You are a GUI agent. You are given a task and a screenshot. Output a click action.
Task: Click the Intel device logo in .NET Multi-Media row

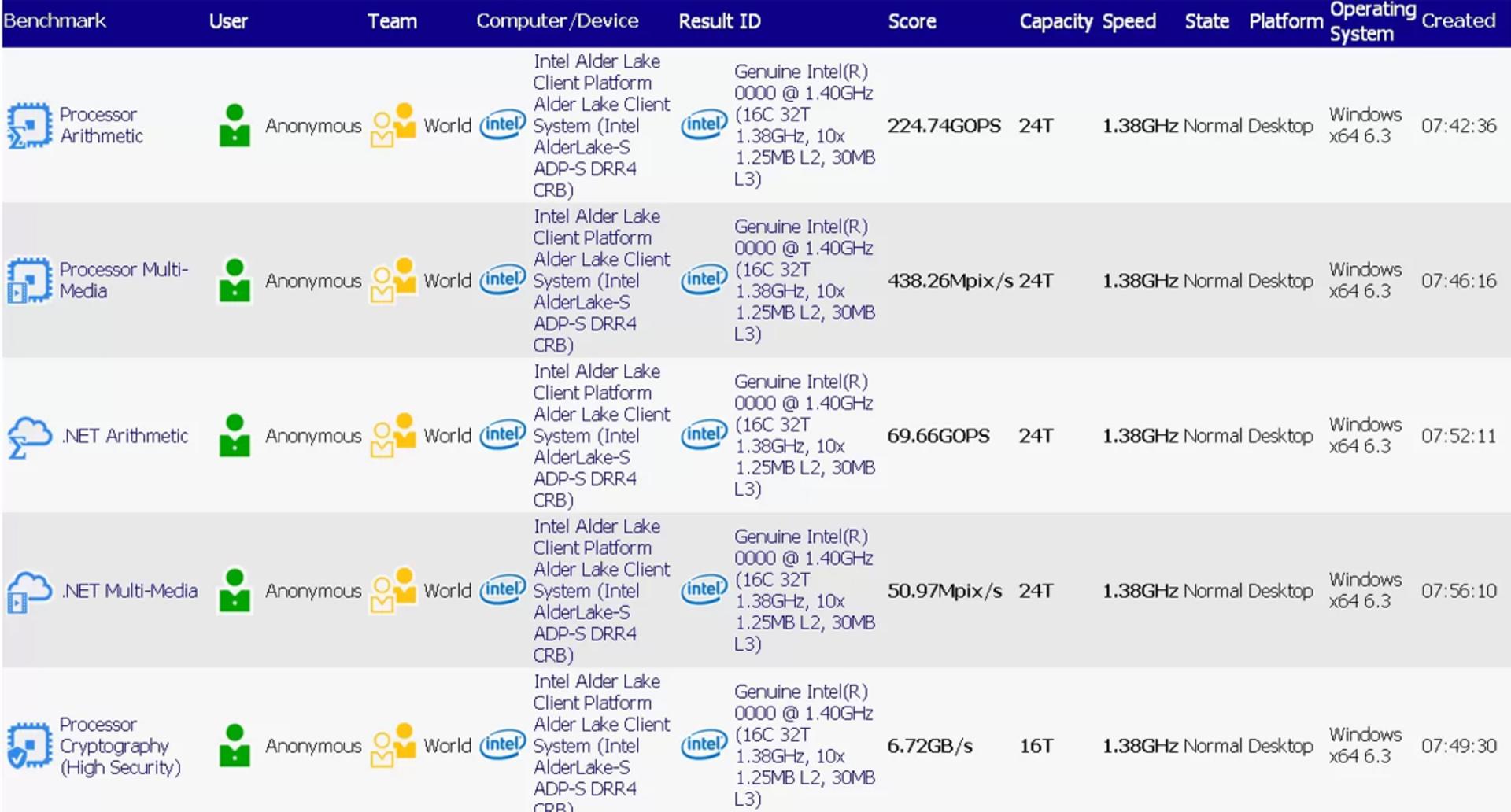503,589
